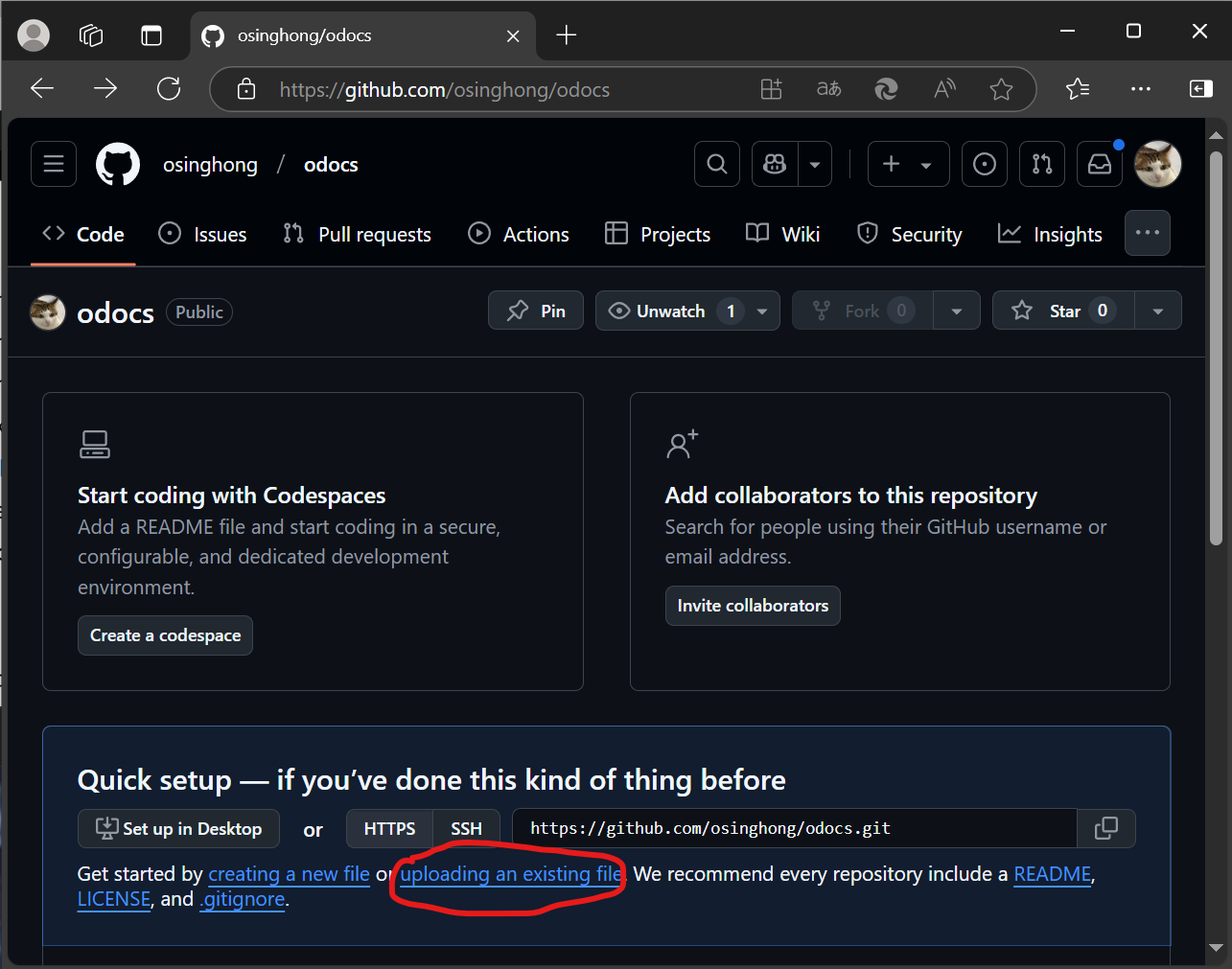
Task: Open the GitHub search magnifier
Action: [x=716, y=164]
